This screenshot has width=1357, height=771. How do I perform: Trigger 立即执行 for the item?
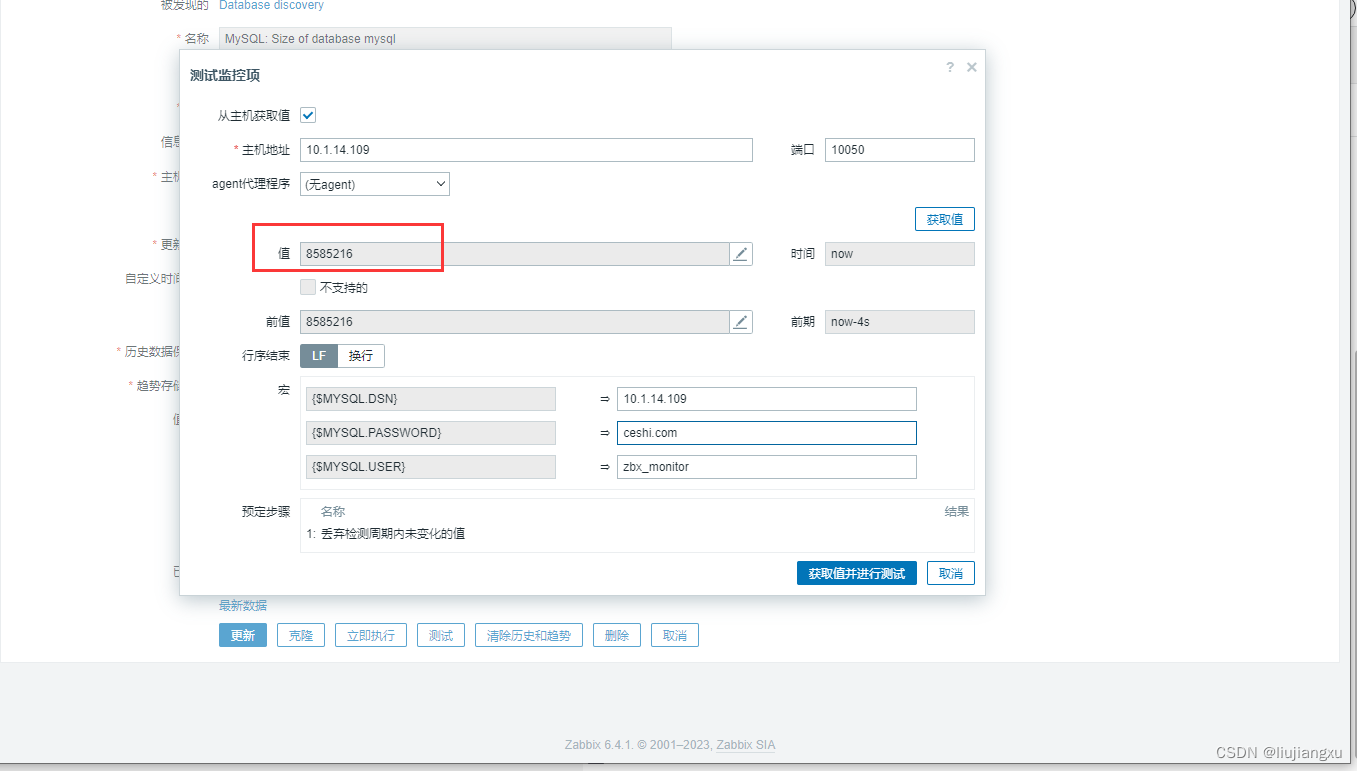click(x=370, y=634)
